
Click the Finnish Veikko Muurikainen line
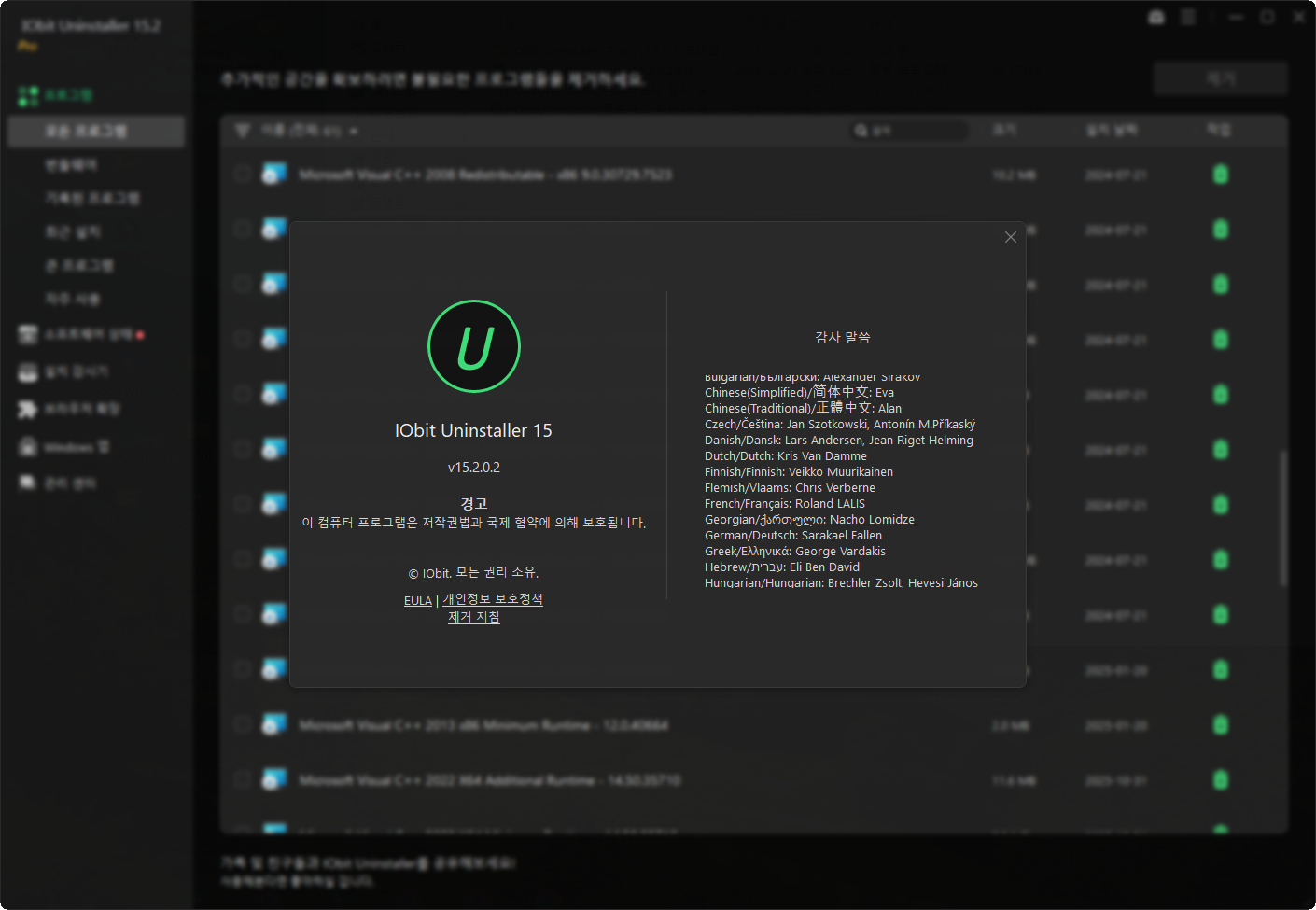(x=799, y=471)
